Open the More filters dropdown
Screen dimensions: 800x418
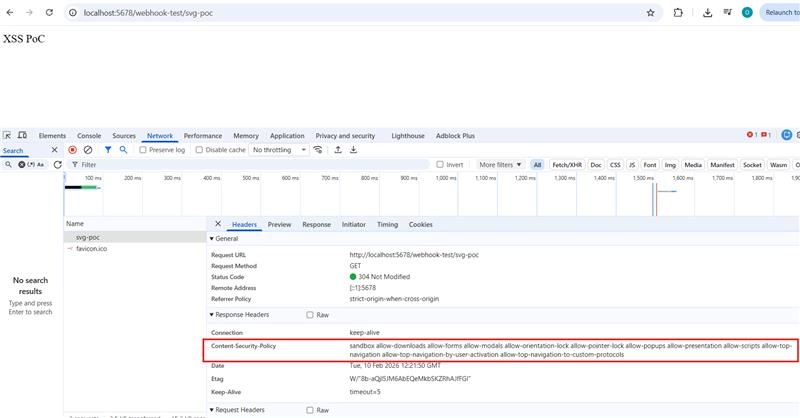[500, 164]
